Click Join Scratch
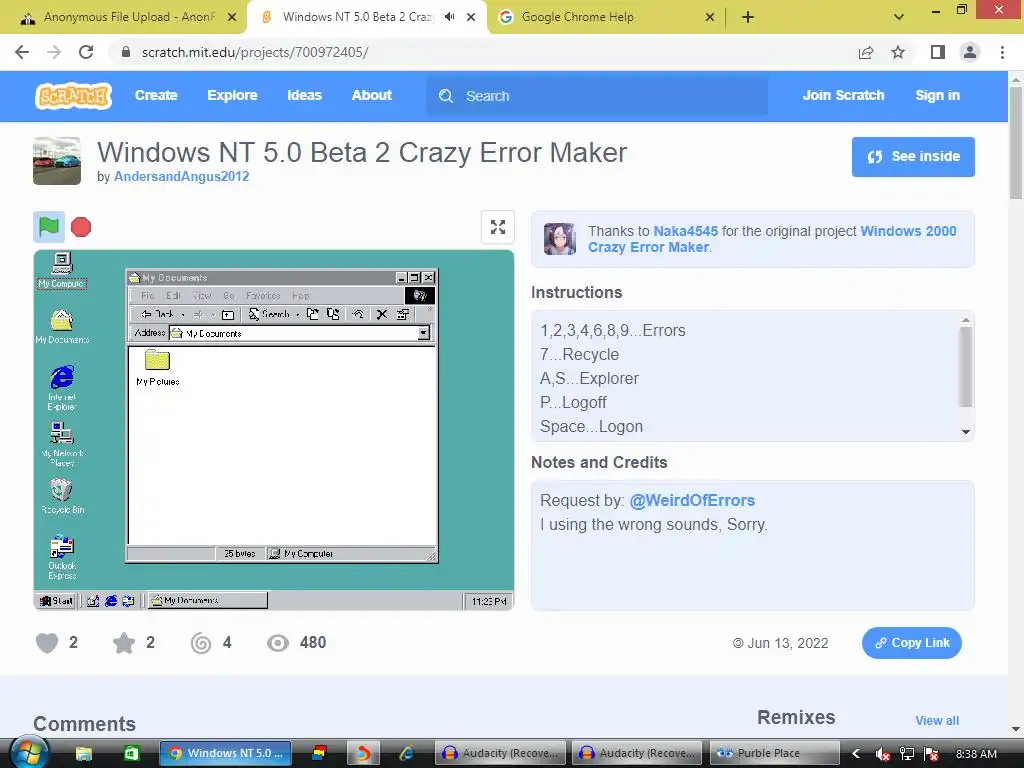 pyautogui.click(x=843, y=95)
